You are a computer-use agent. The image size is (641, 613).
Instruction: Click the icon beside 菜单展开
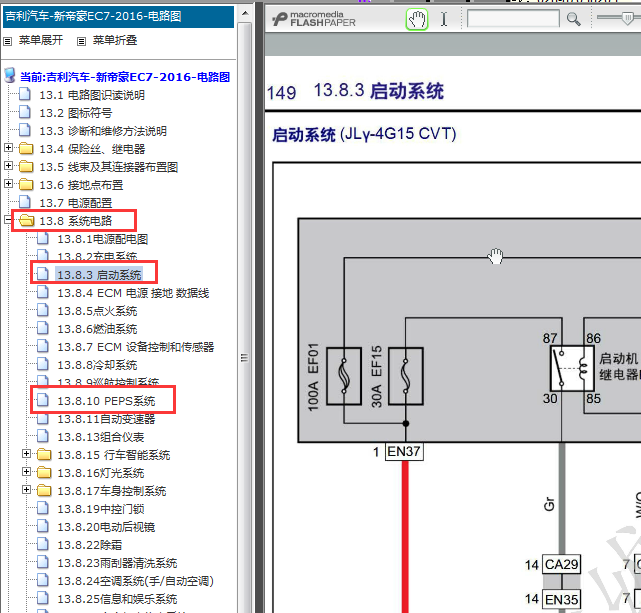[x=8, y=41]
